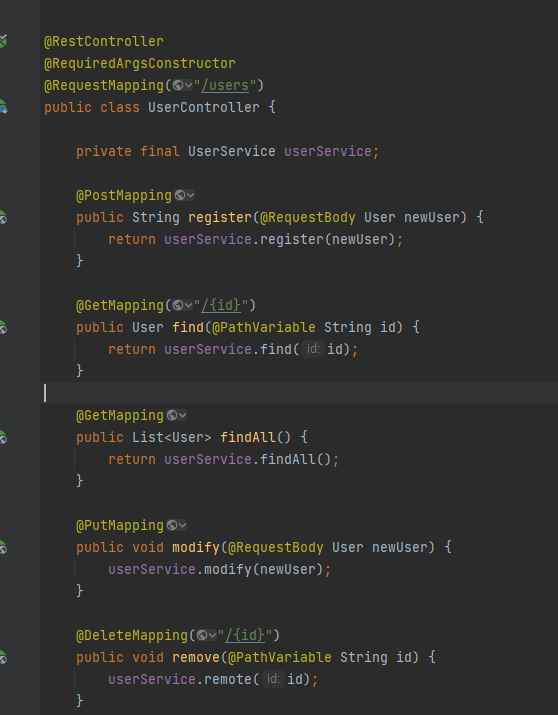This screenshot has height=715, width=558.
Task: Click the remove method name in its declaration
Action: tap(196, 657)
